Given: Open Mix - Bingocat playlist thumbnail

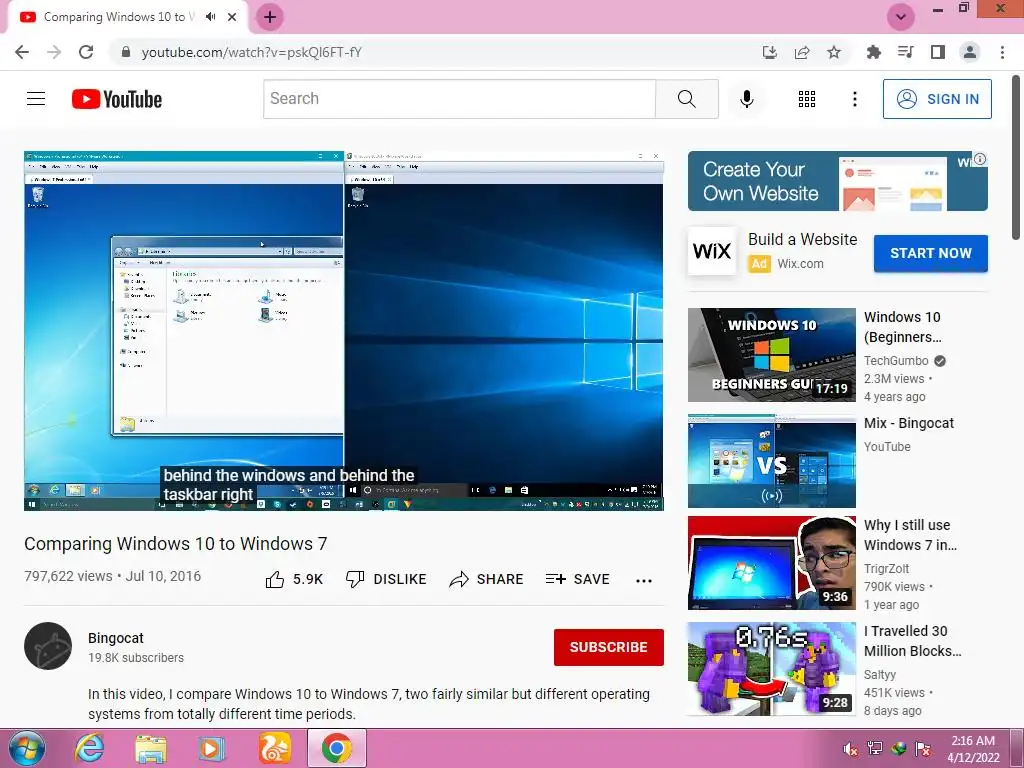Looking at the screenshot, I should [x=771, y=460].
